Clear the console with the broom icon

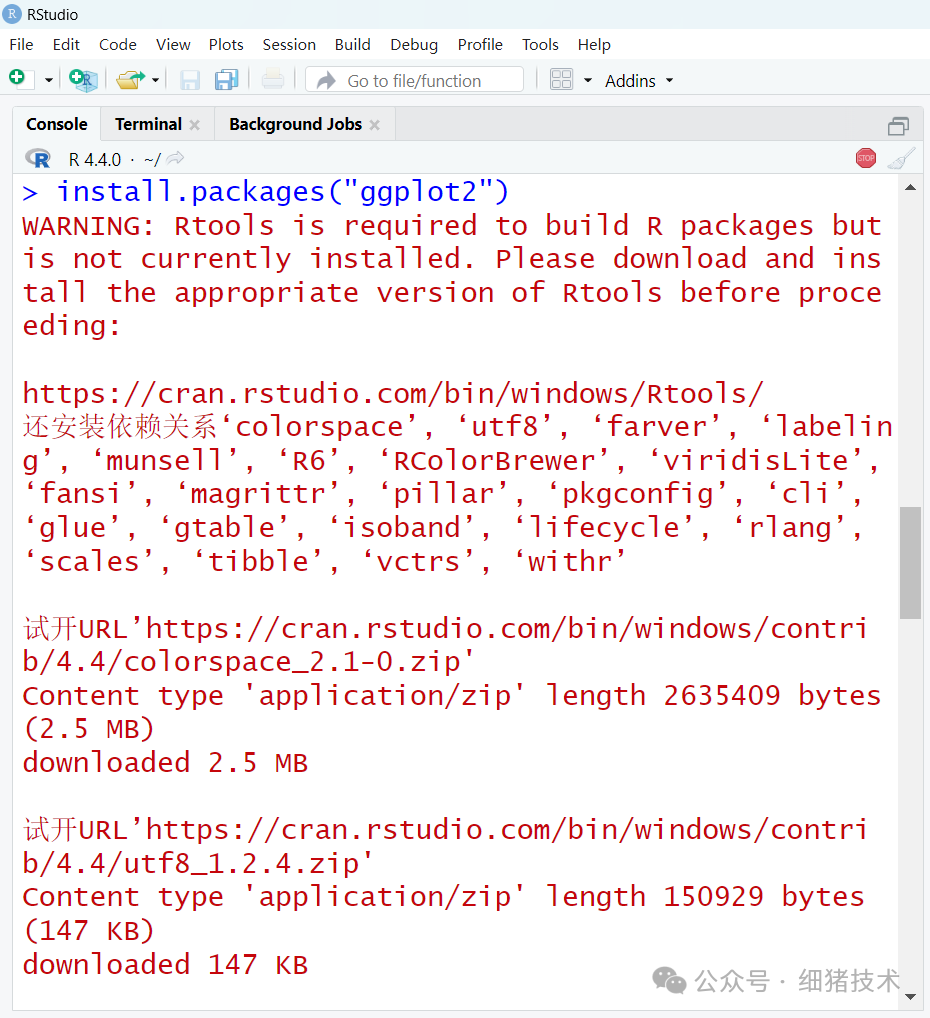tap(899, 158)
